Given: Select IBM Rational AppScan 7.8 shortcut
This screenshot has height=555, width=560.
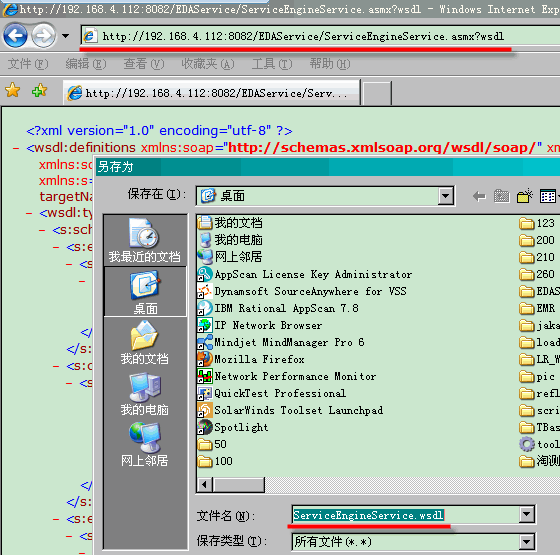Looking at the screenshot, I should (x=278, y=308).
